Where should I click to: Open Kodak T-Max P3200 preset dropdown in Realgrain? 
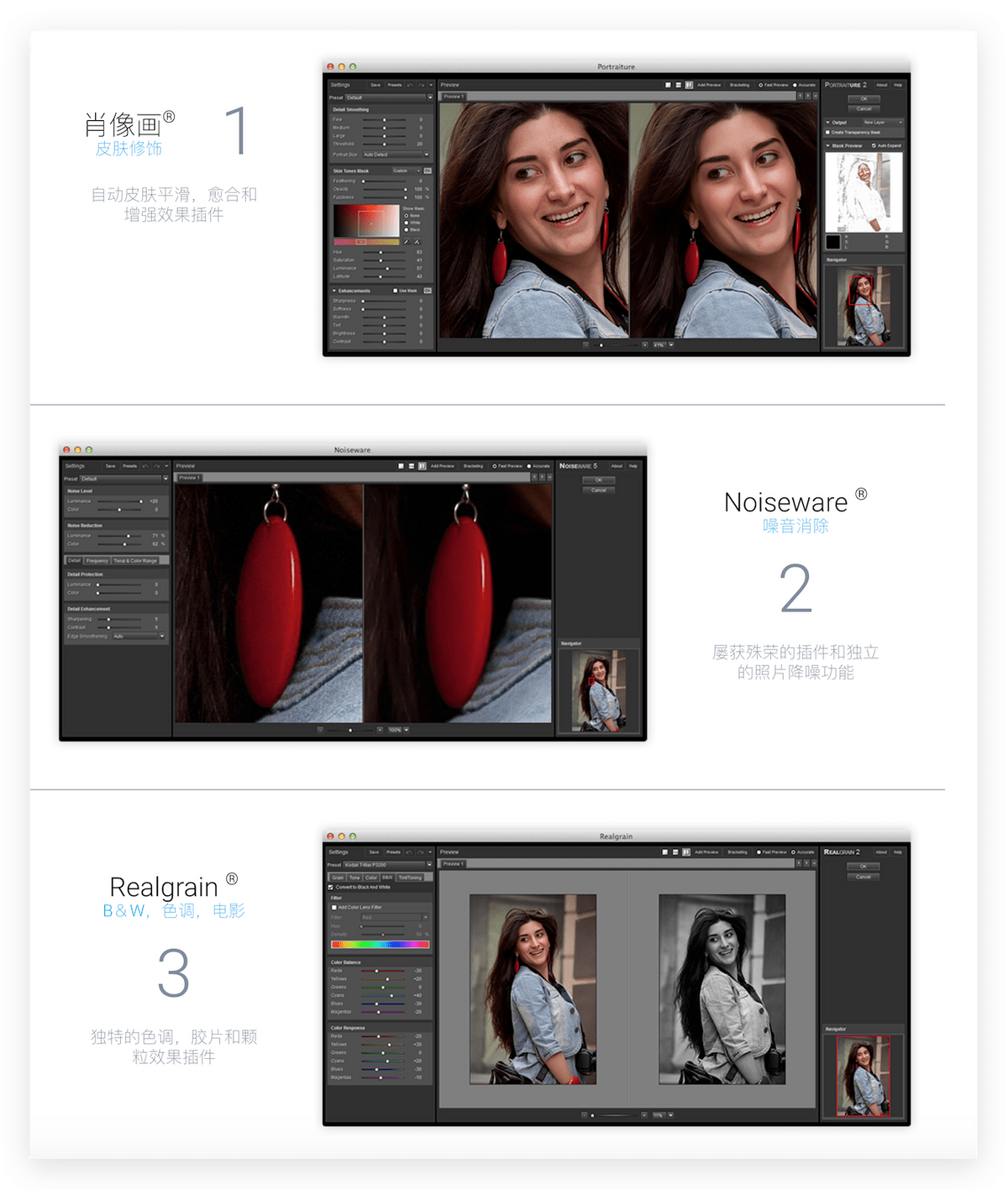(x=388, y=865)
